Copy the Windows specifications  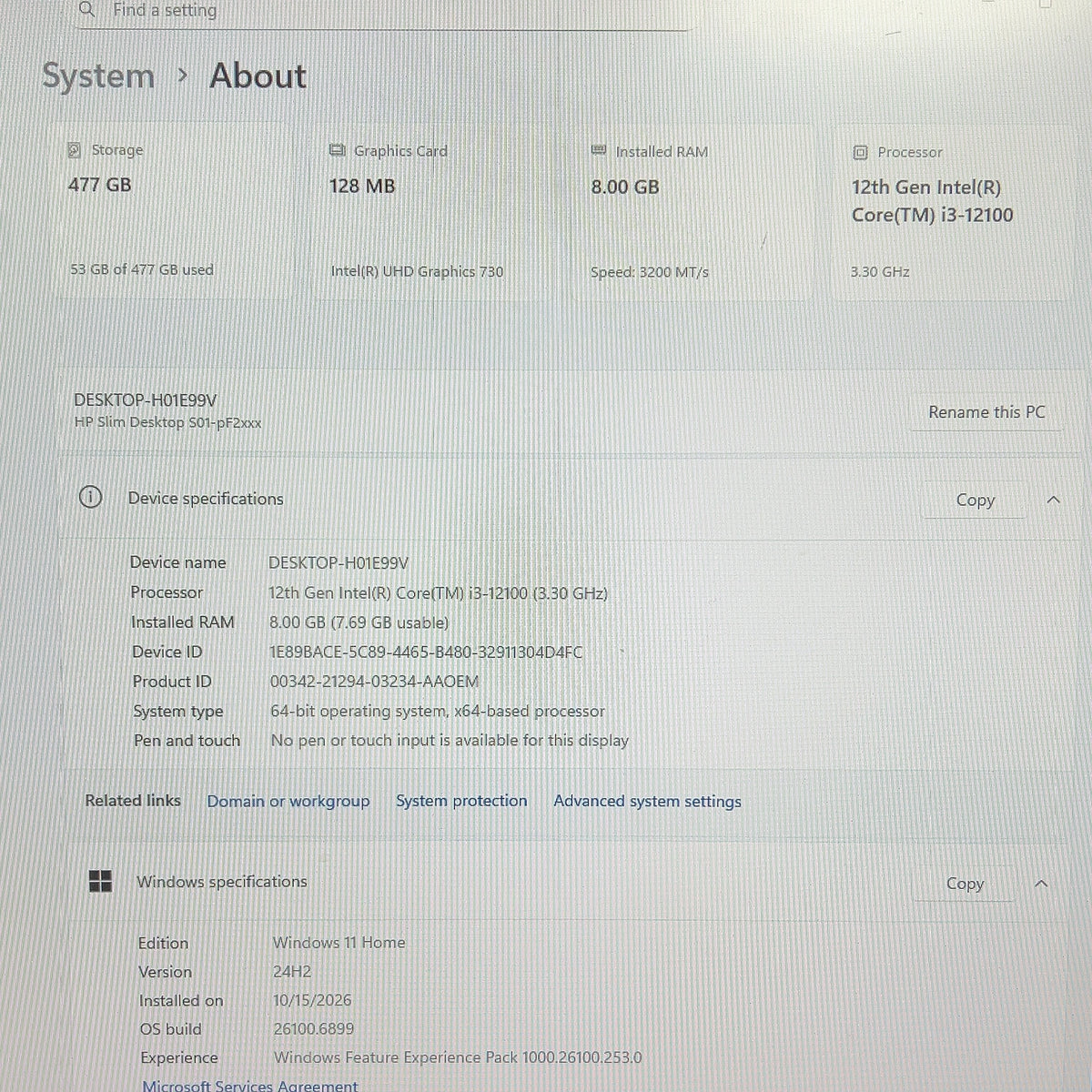965,884
